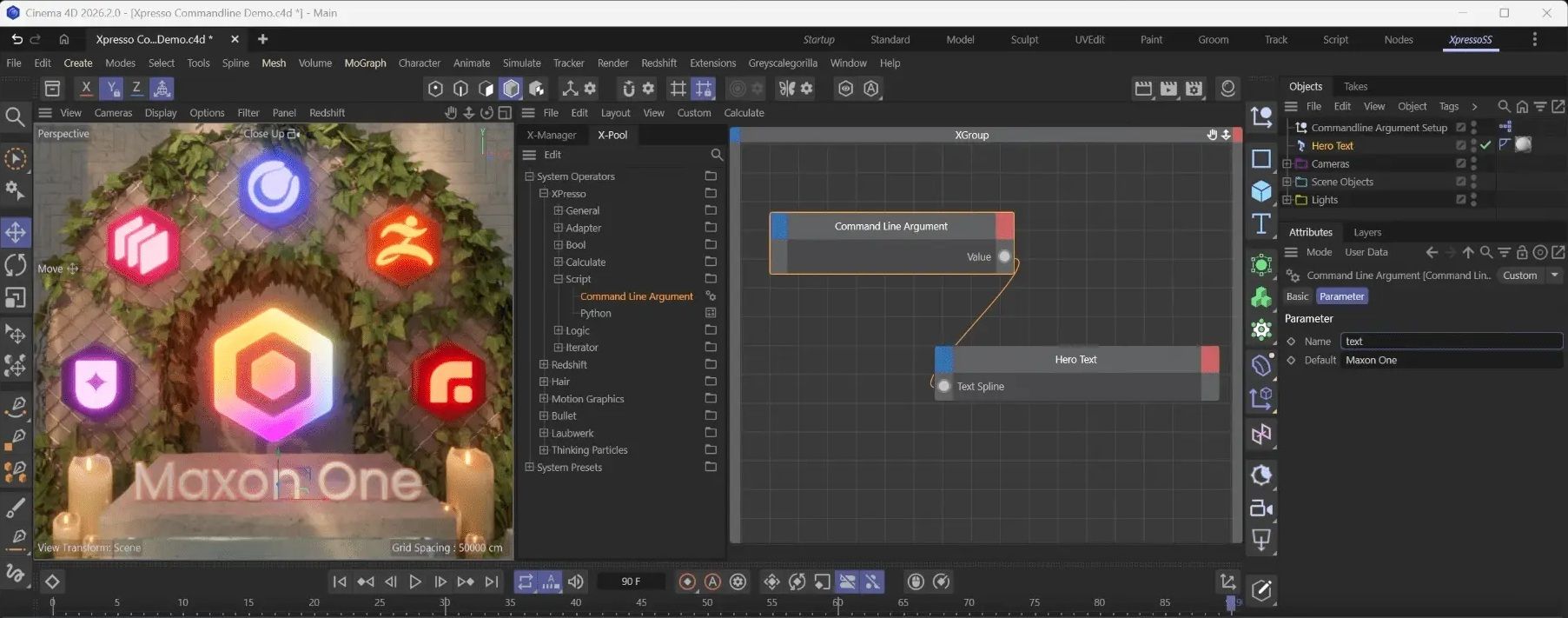This screenshot has width=1568, height=618.
Task: Go to start of animation
Action: click(x=340, y=581)
